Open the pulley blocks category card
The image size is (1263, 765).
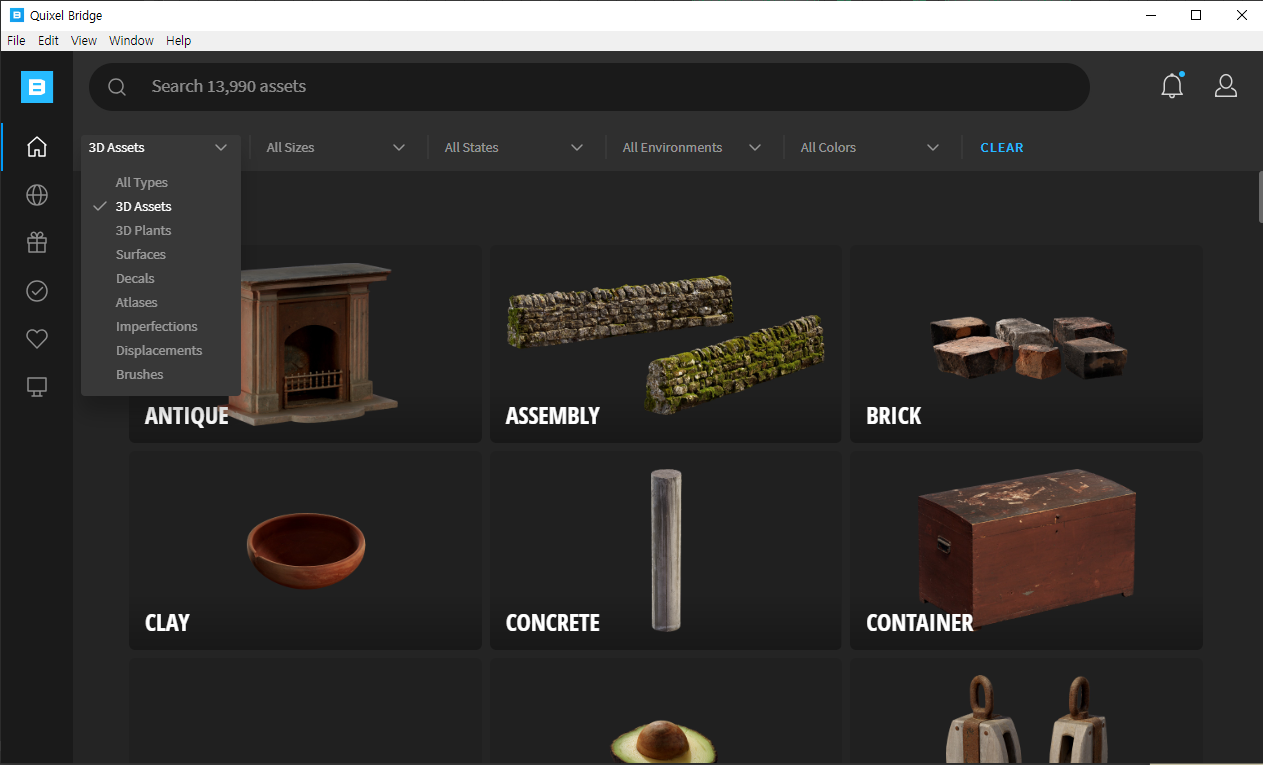point(1026,711)
